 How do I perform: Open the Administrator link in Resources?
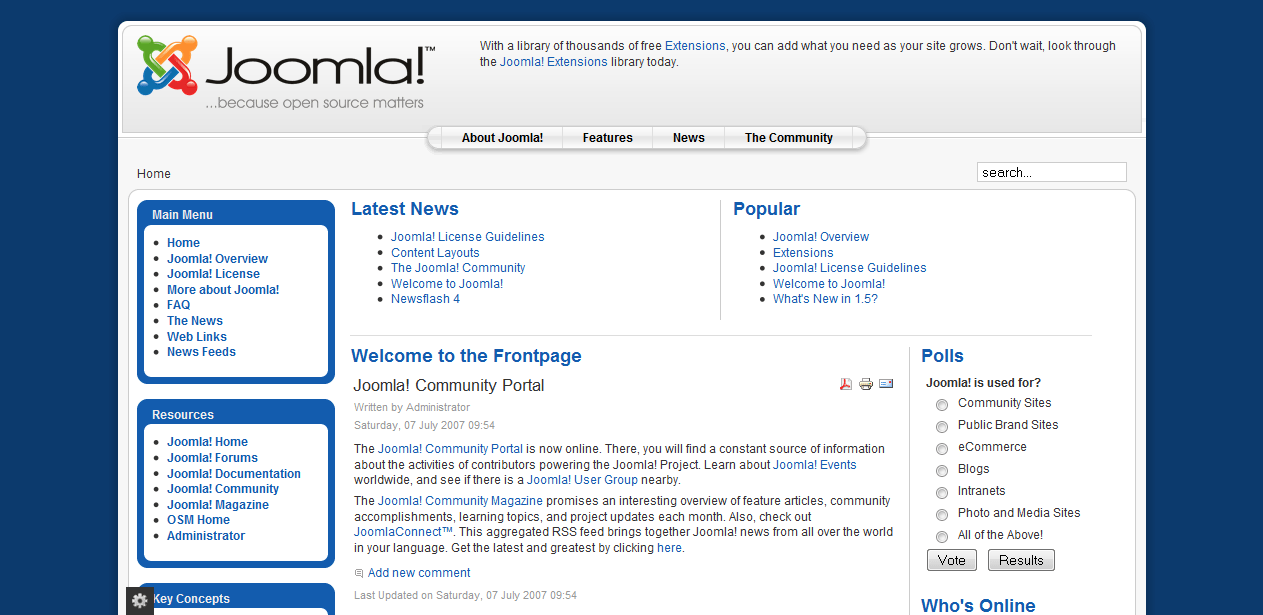click(x=206, y=536)
